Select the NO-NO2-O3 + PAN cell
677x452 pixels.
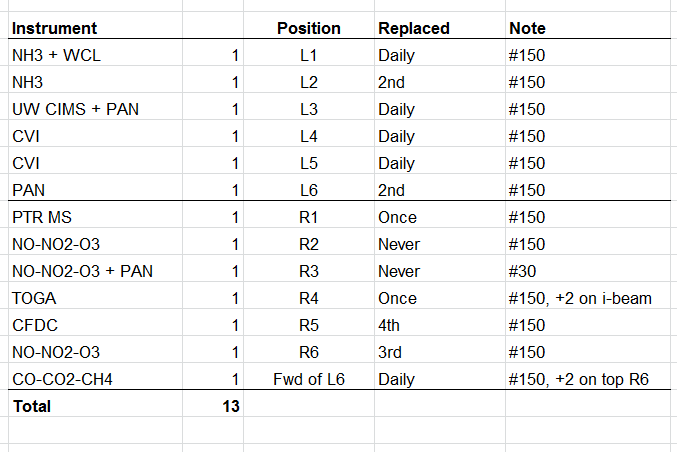pyautogui.click(x=82, y=272)
